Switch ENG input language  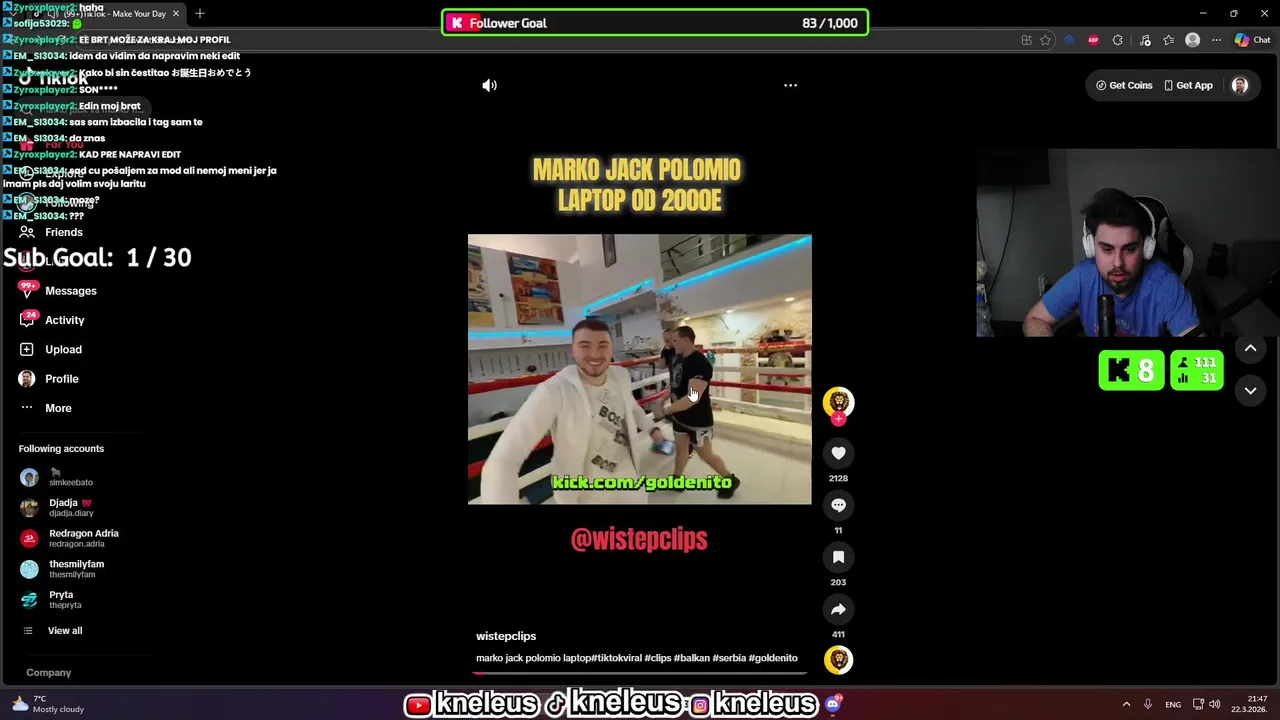point(1173,704)
